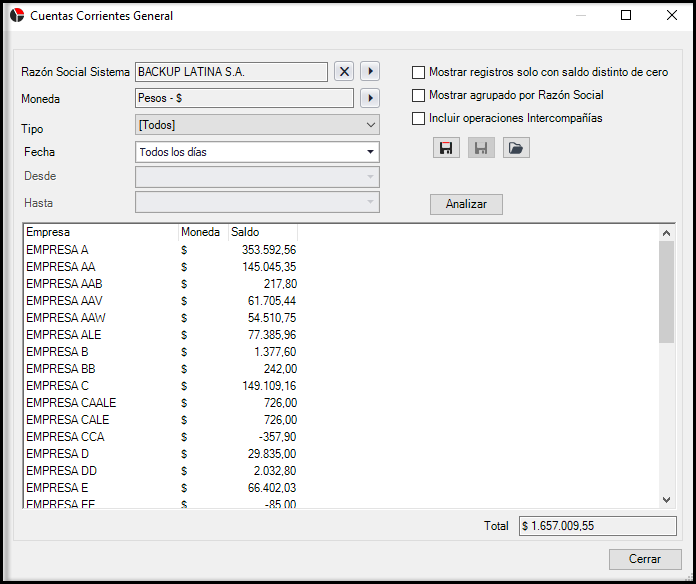
Task: Open Razón Social Sistema lookup arrow button
Action: [x=370, y=71]
